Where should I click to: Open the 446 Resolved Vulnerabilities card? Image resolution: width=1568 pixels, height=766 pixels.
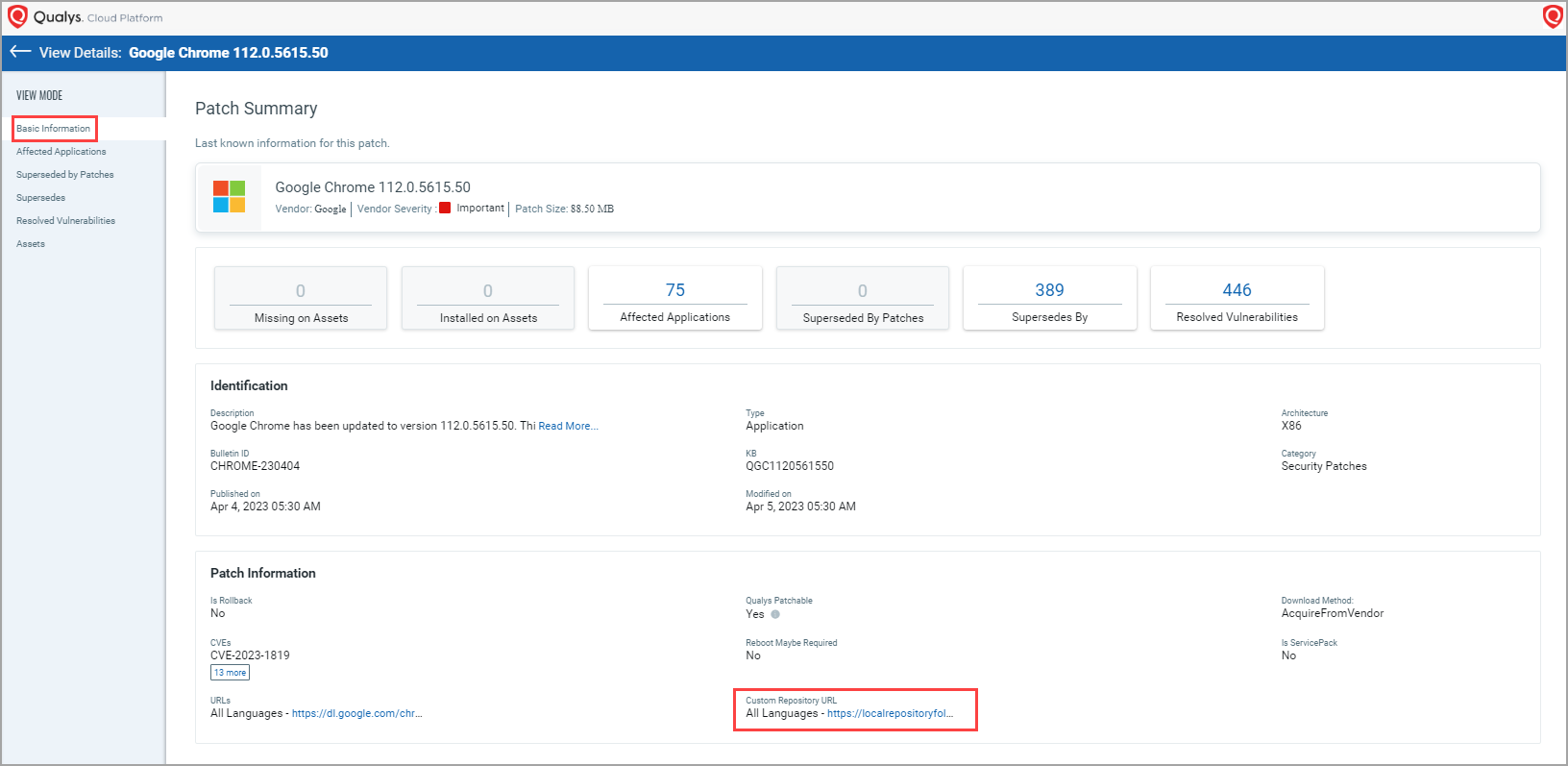pos(1237,298)
